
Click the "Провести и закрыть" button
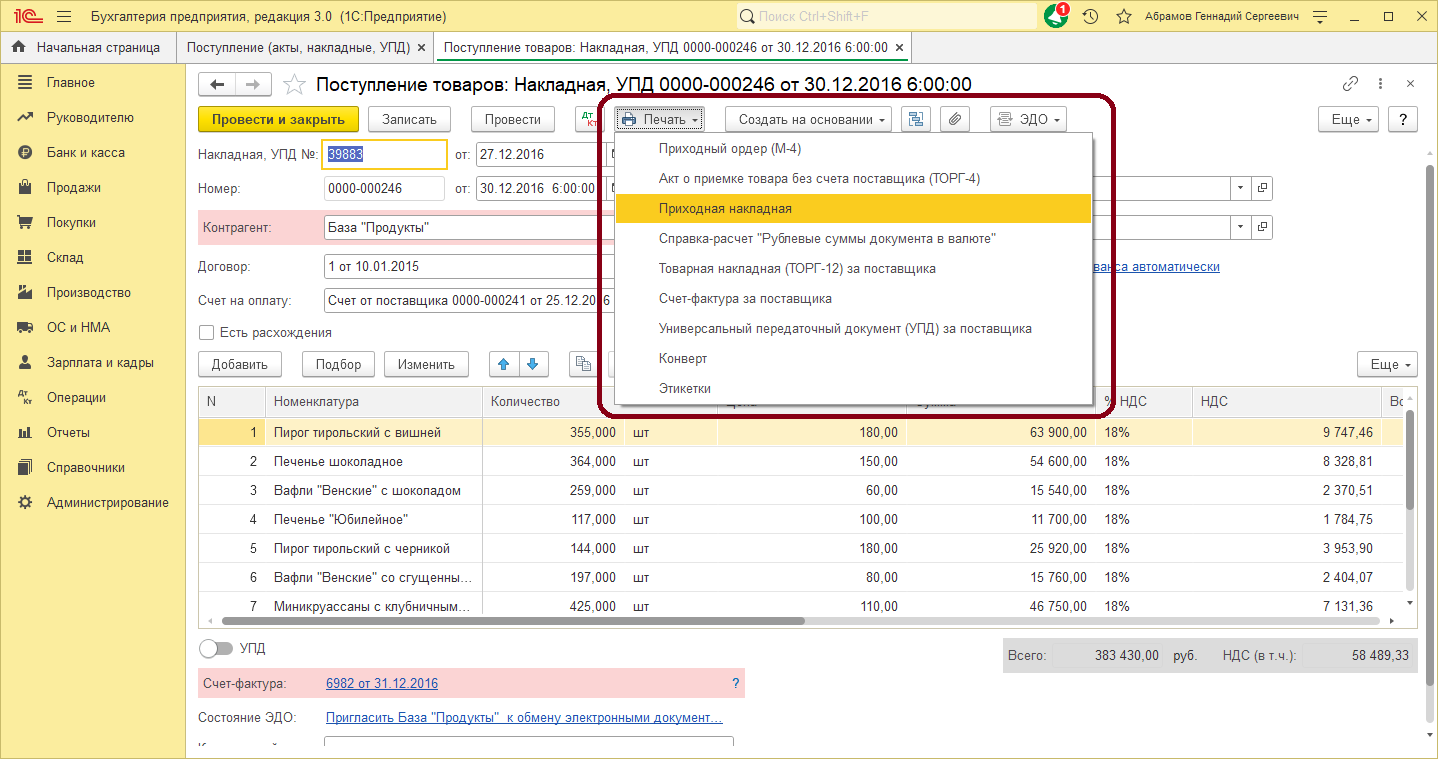[x=278, y=119]
